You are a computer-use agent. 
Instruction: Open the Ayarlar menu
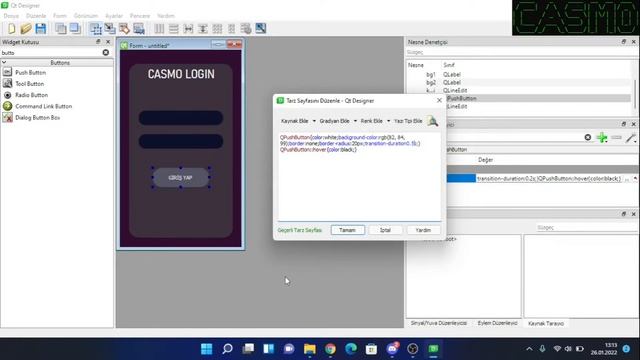pyautogui.click(x=114, y=16)
